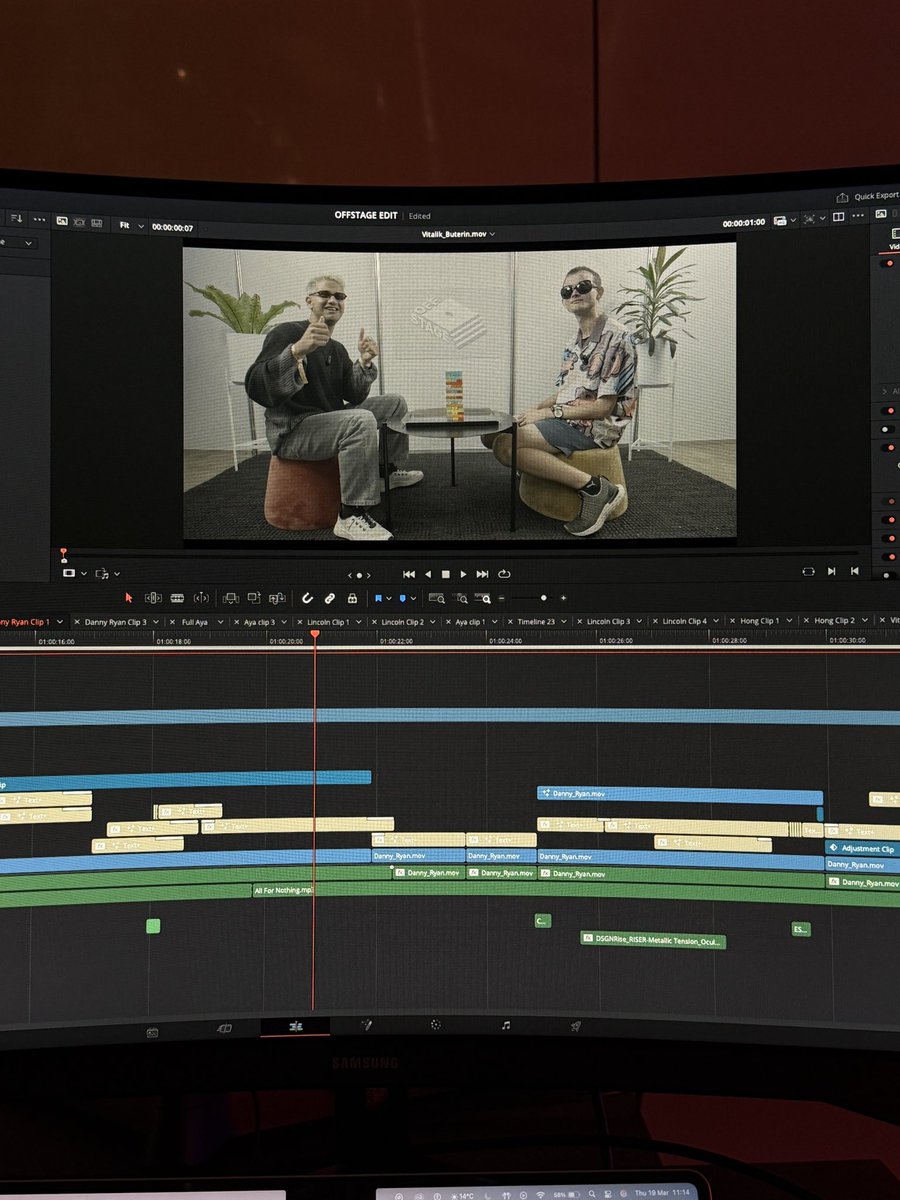Click the Detail Zoom icon

tap(460, 598)
